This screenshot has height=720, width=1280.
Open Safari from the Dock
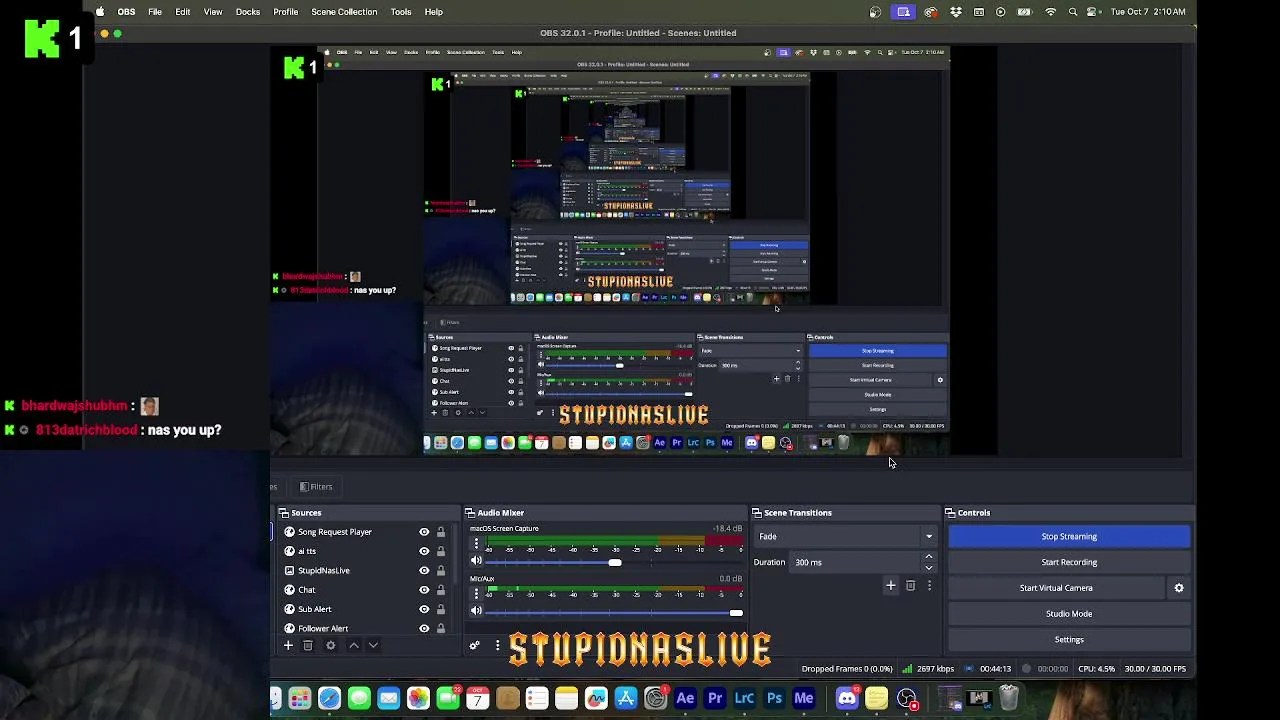click(x=329, y=698)
